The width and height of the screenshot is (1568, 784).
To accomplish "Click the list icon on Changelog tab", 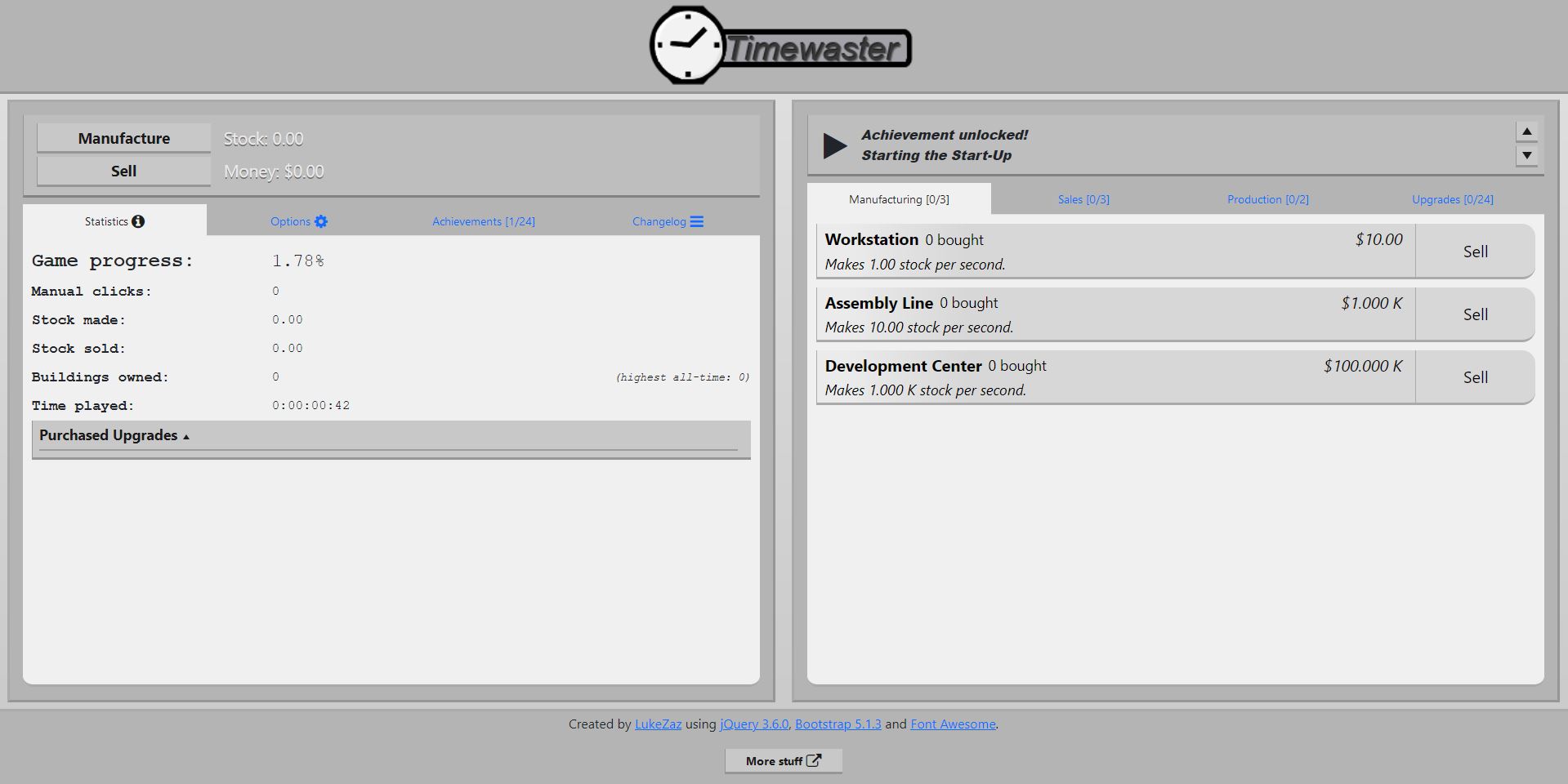I will coord(697,221).
